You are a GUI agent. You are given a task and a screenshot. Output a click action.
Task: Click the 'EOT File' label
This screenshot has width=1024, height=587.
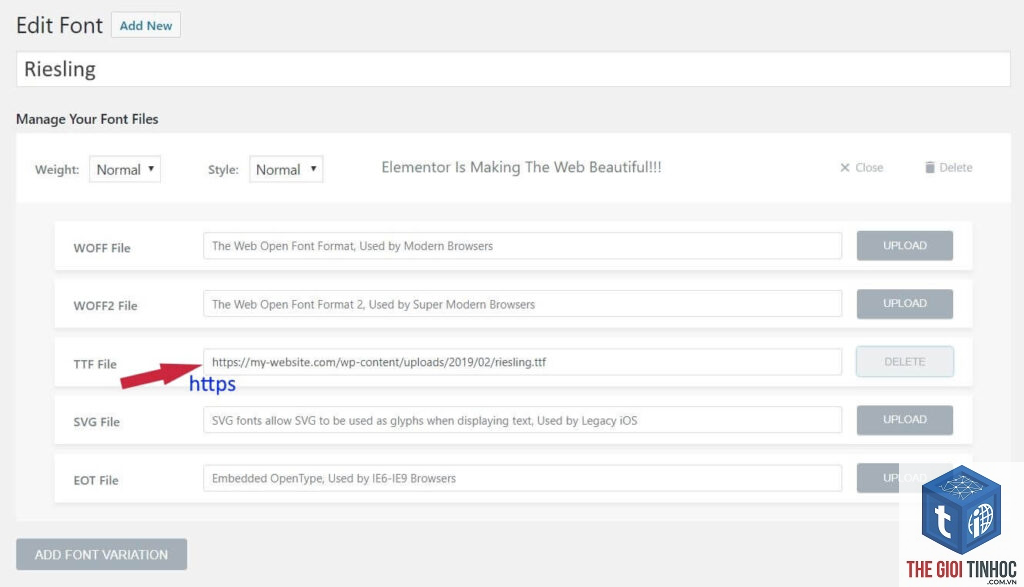pos(96,481)
